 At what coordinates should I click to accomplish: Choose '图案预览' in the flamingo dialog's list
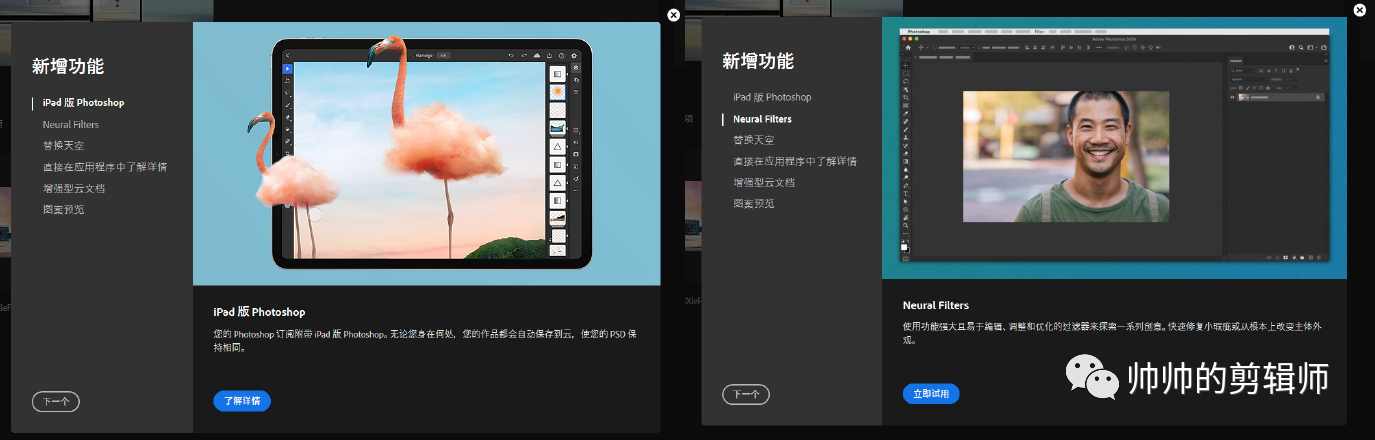tap(63, 209)
